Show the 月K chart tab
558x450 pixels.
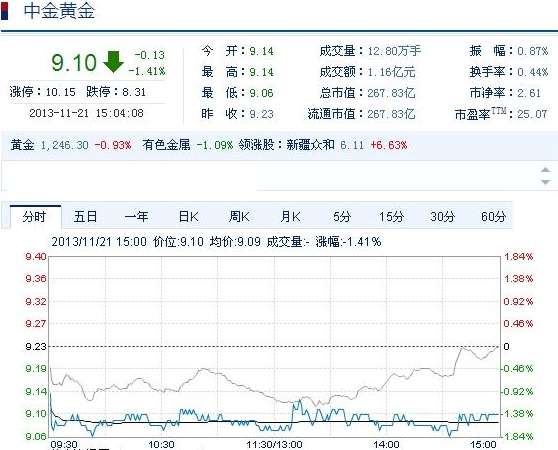(290, 216)
